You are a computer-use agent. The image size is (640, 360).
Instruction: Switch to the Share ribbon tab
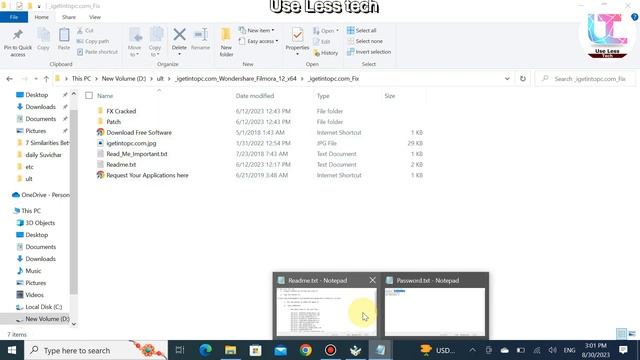[x=69, y=17]
